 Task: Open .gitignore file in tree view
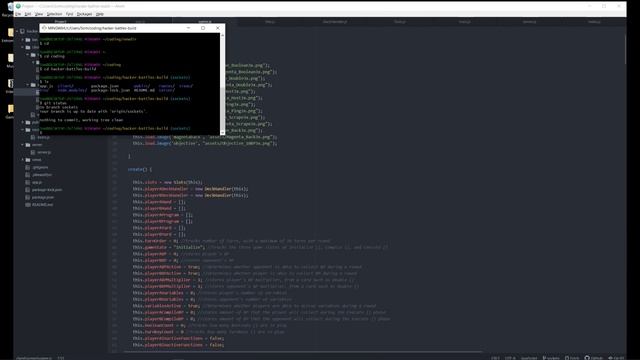pos(40,167)
